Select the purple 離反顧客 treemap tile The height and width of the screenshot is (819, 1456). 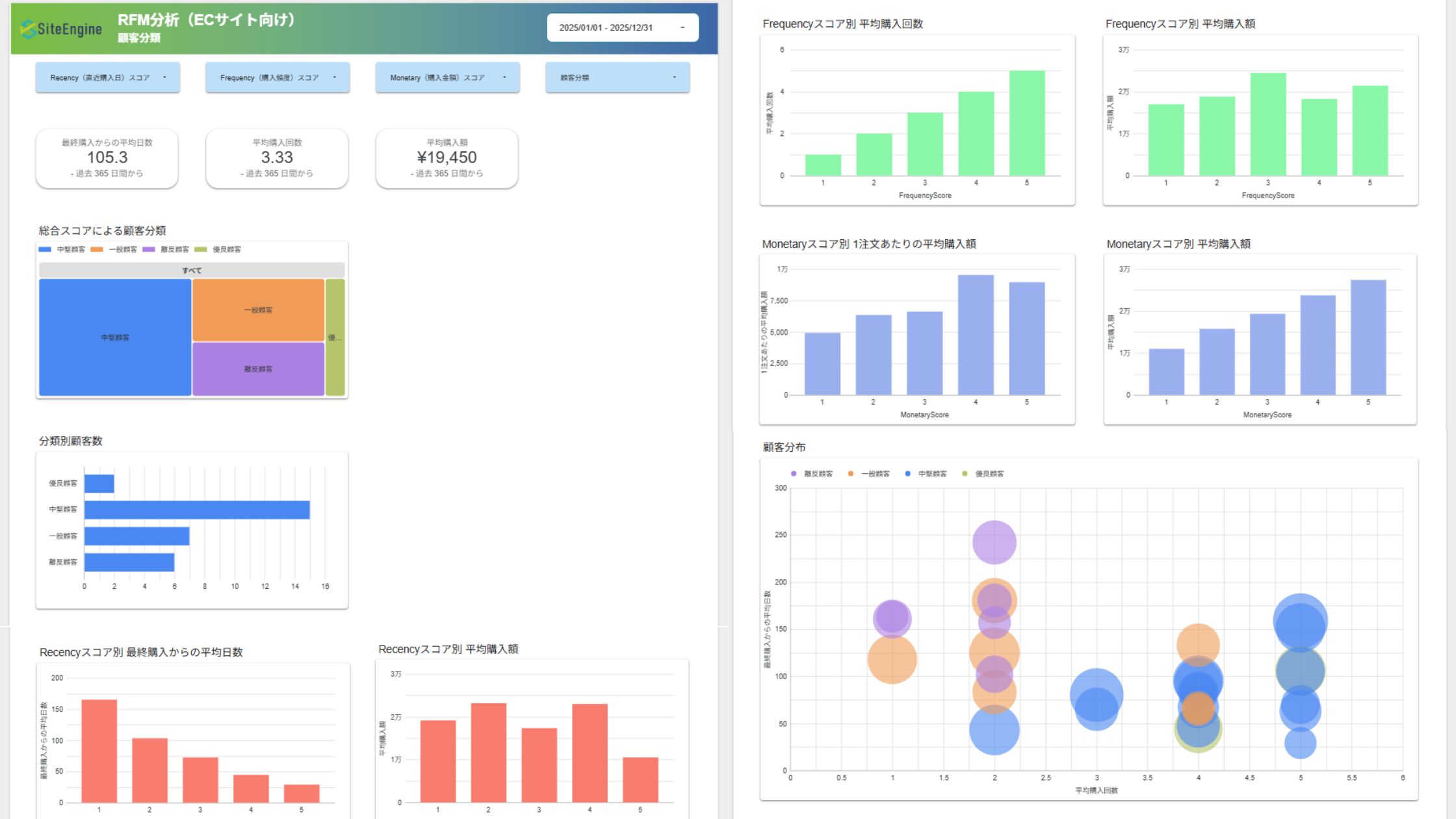(x=258, y=369)
